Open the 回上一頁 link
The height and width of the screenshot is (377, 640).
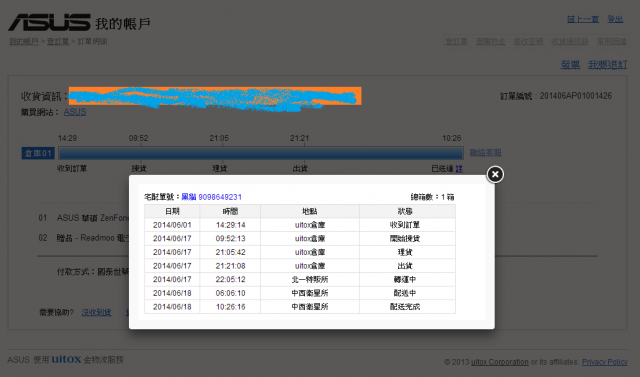coord(583,19)
